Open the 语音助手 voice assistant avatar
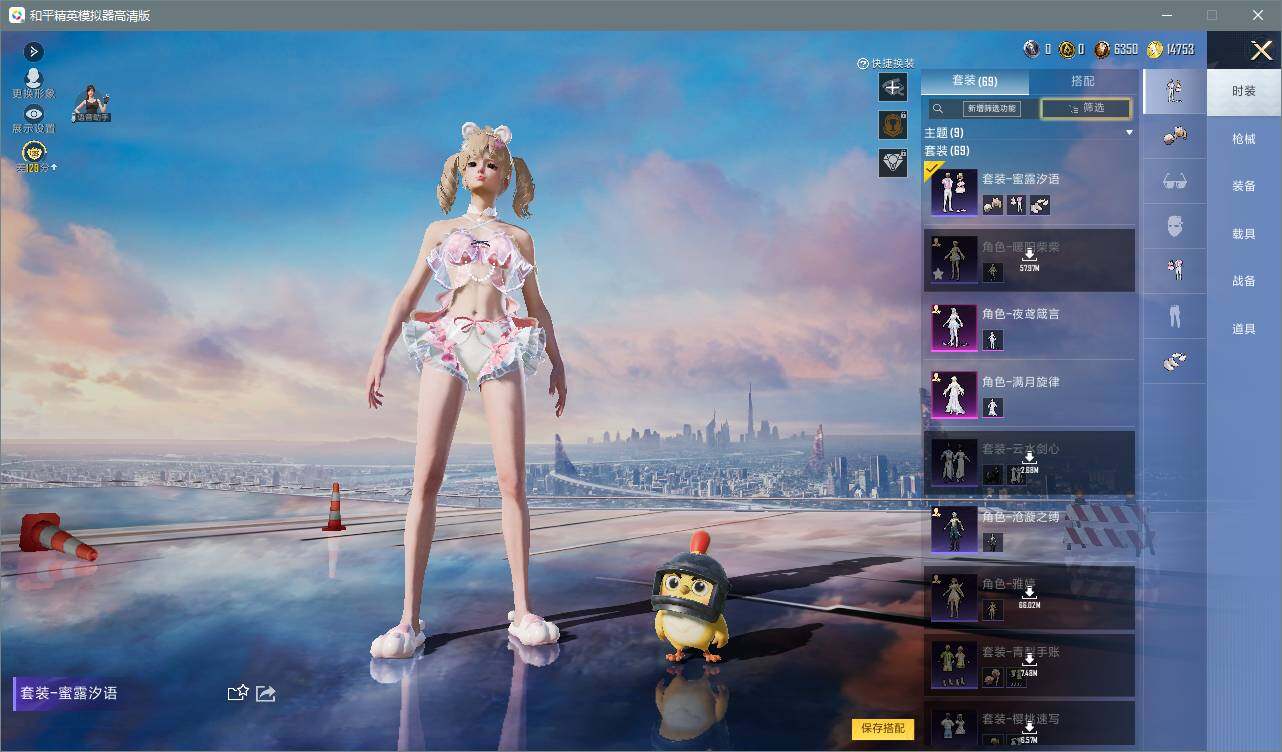Screen dimensions: 1282x752 [91, 104]
